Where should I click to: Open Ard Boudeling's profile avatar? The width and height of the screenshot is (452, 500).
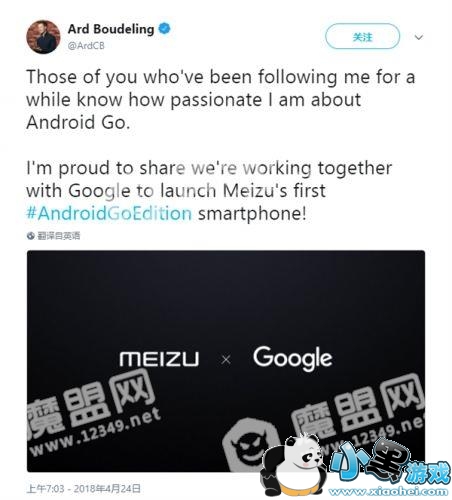tap(43, 37)
